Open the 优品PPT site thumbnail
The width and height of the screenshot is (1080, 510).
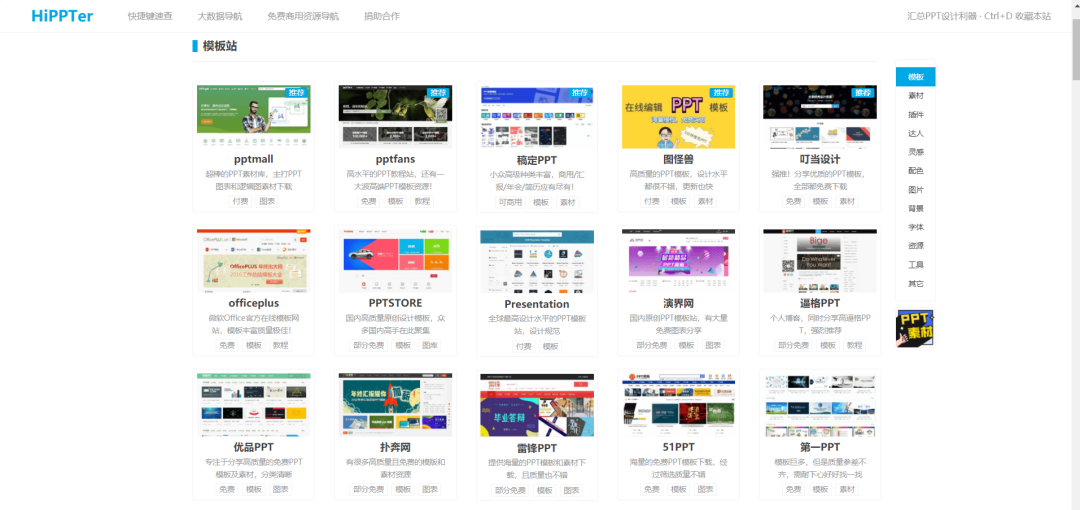253,405
